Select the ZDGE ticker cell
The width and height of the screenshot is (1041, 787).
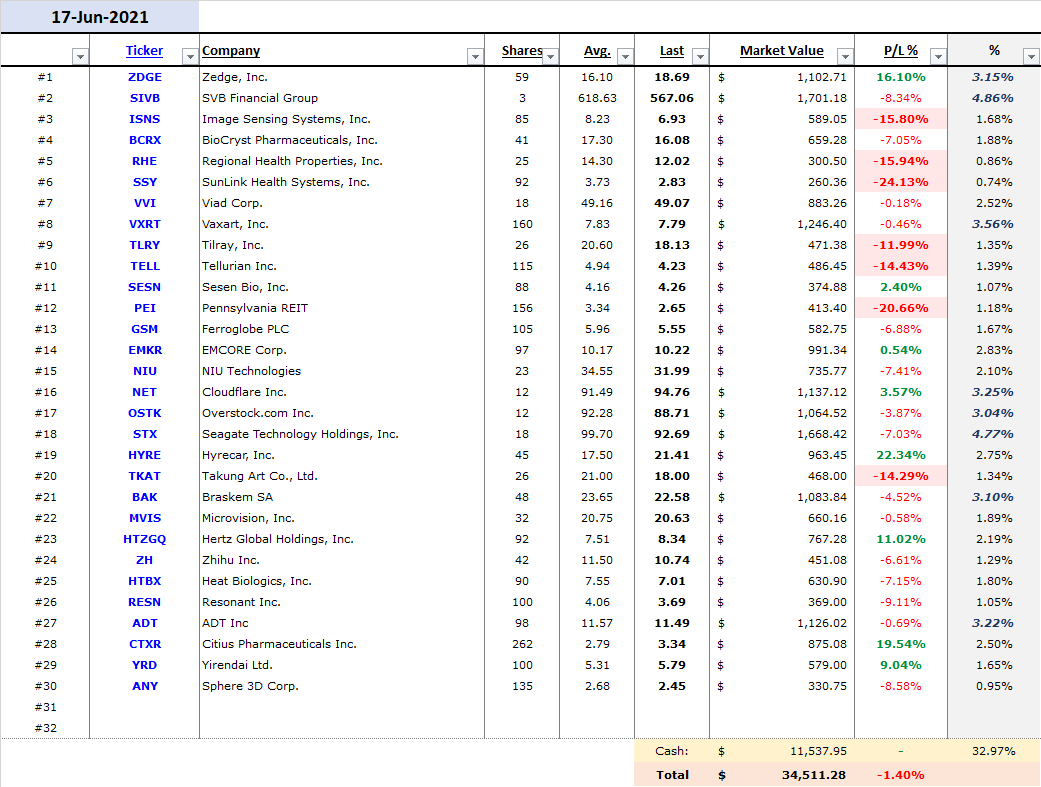[145, 77]
